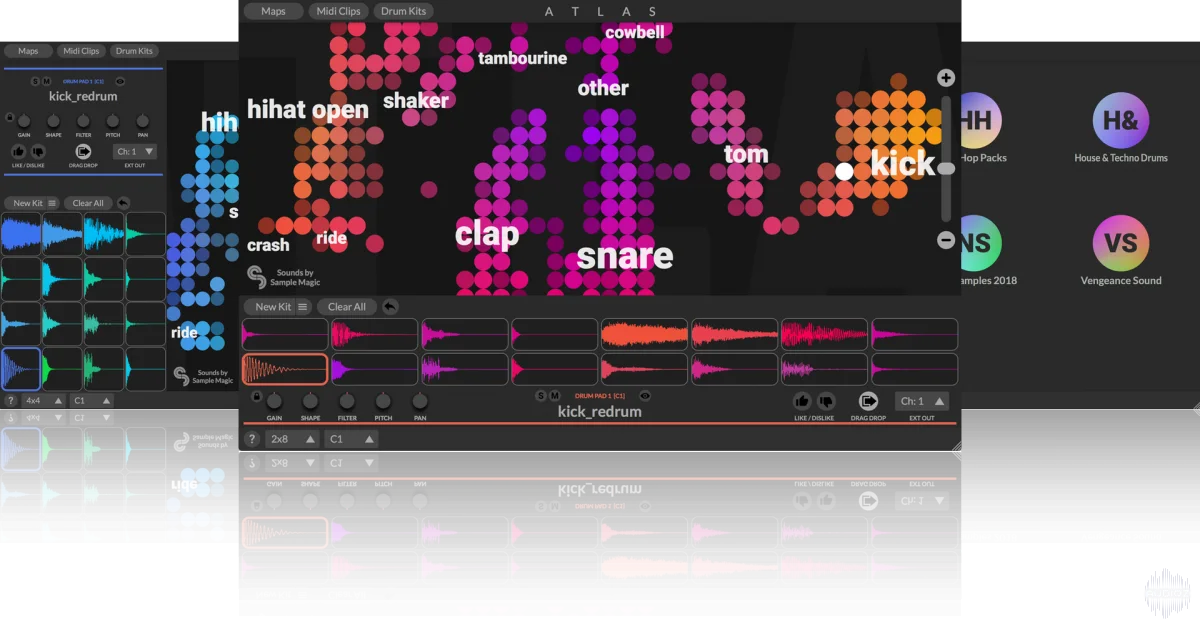Toggle the S solo button in the left window
The width and height of the screenshot is (1200, 628).
tap(35, 81)
